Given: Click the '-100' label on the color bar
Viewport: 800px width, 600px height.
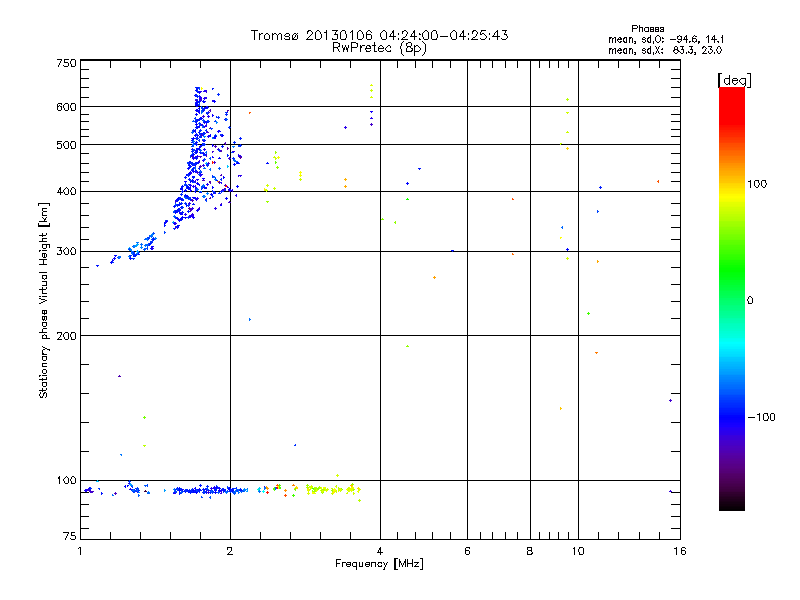Looking at the screenshot, I should click(x=762, y=417).
